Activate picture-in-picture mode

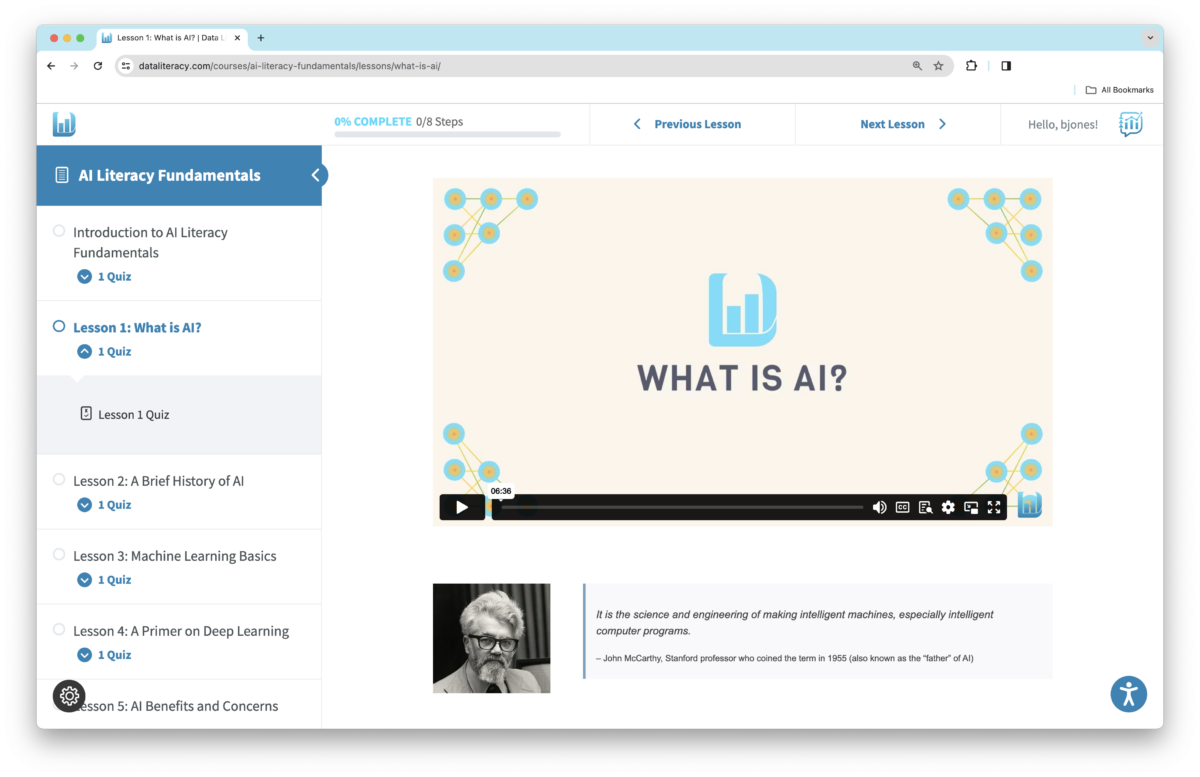(971, 507)
